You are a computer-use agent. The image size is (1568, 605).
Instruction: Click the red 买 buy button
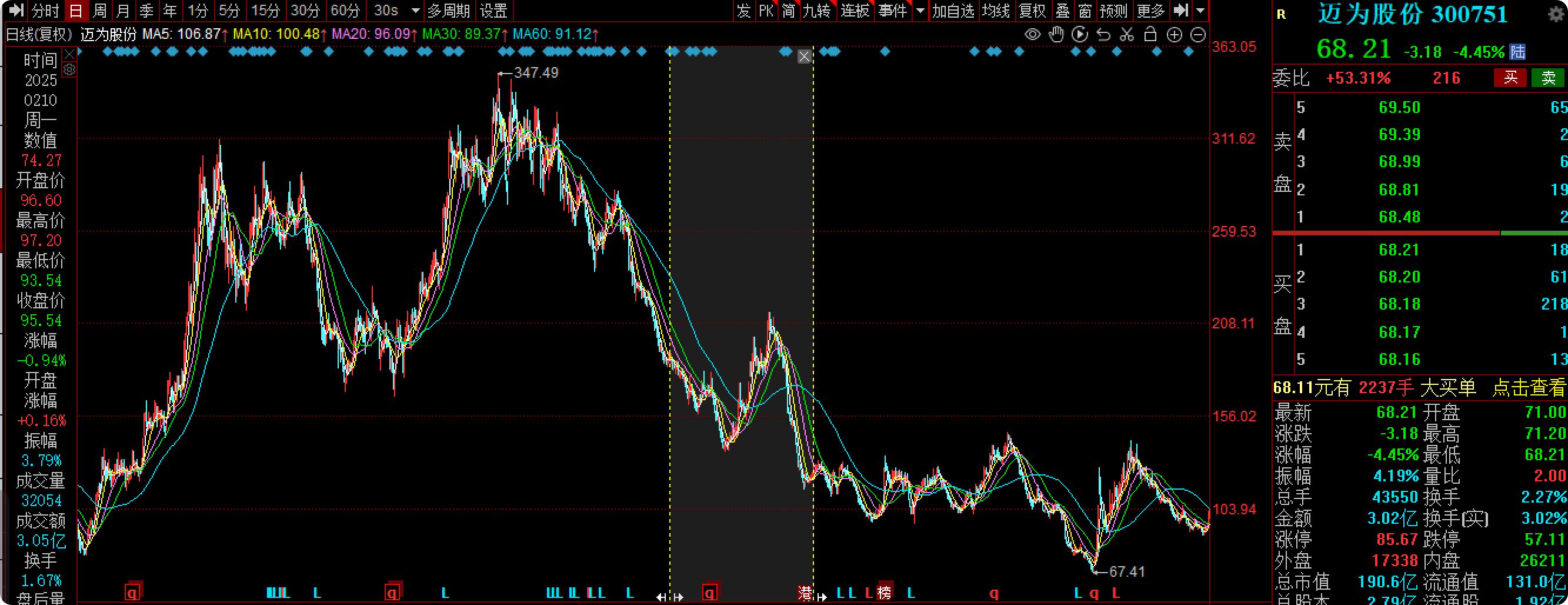(1510, 77)
